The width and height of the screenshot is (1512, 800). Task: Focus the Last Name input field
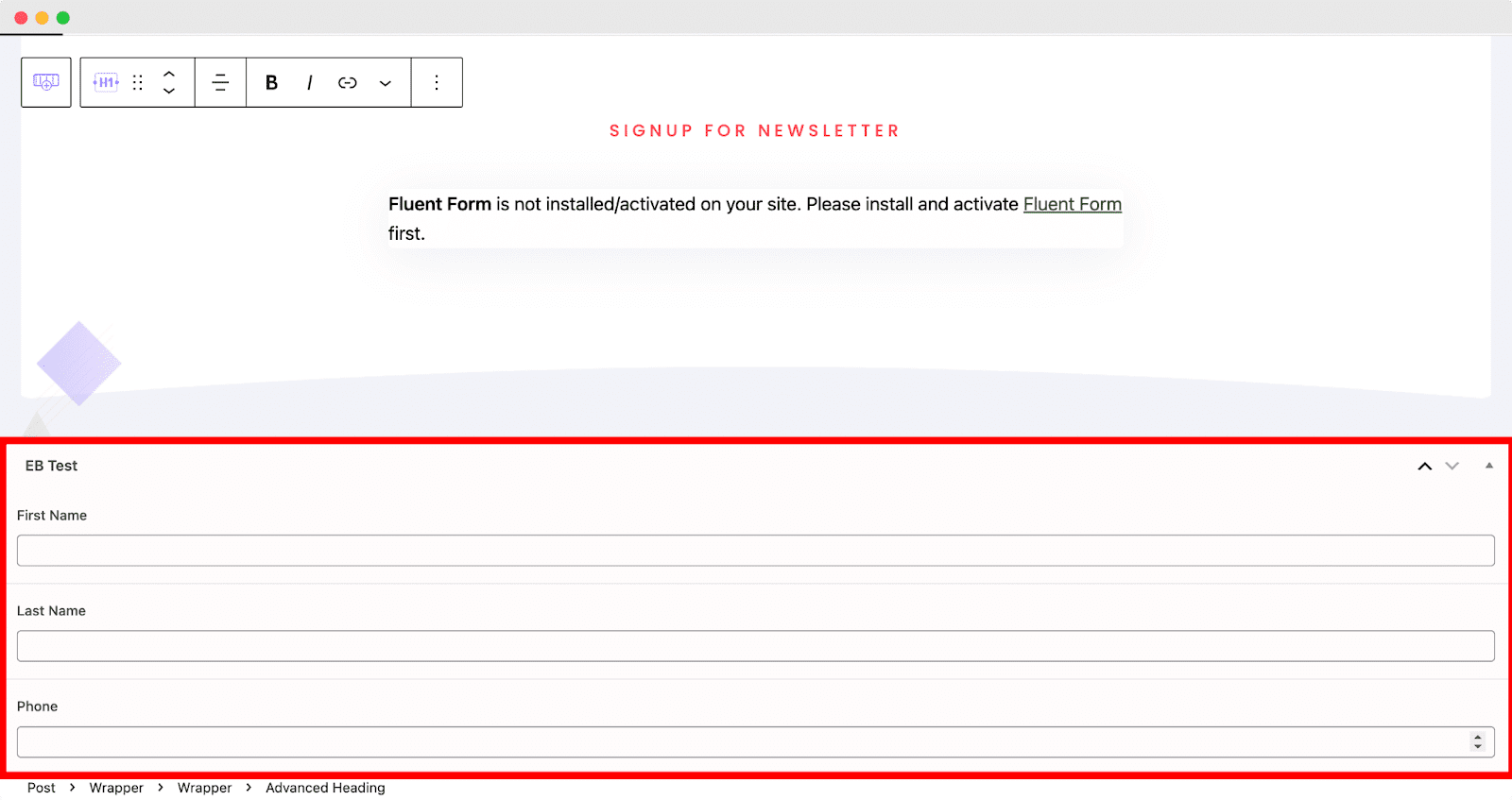point(756,646)
